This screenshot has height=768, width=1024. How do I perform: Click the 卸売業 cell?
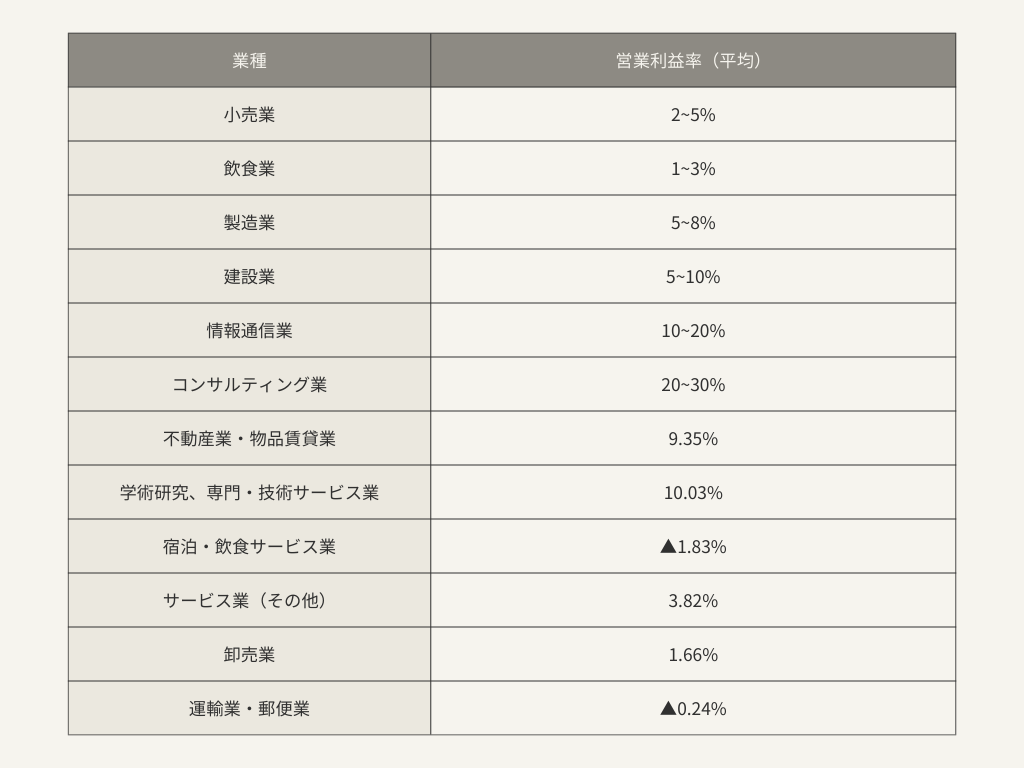(249, 654)
